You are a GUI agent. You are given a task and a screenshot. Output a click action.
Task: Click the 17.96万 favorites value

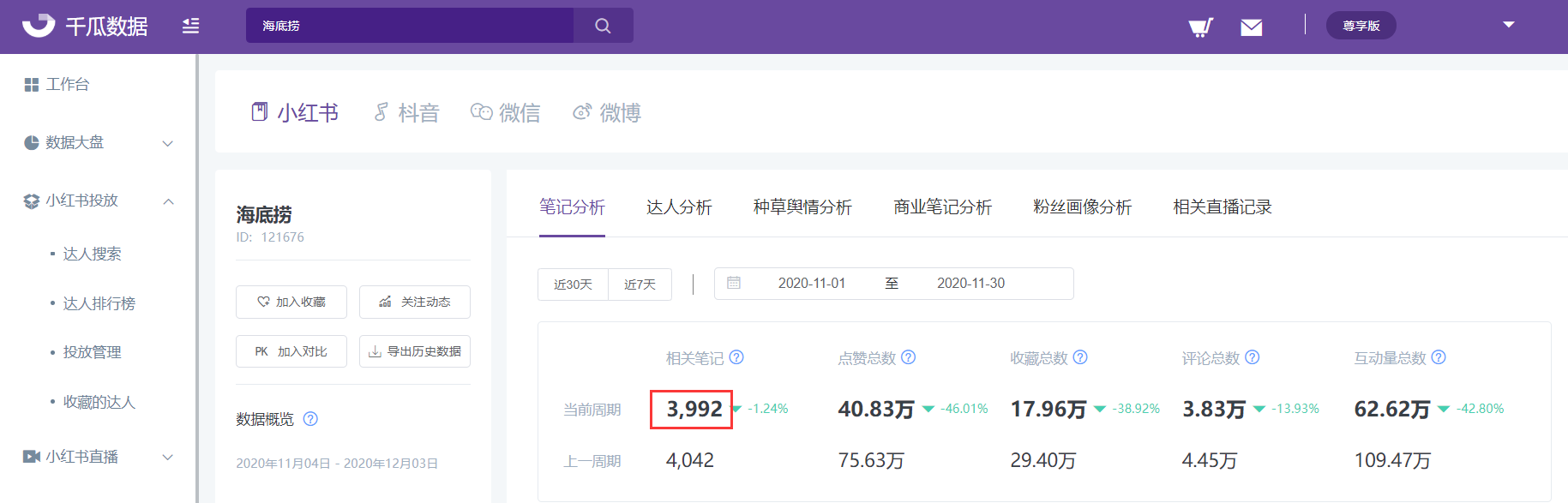tap(1048, 410)
